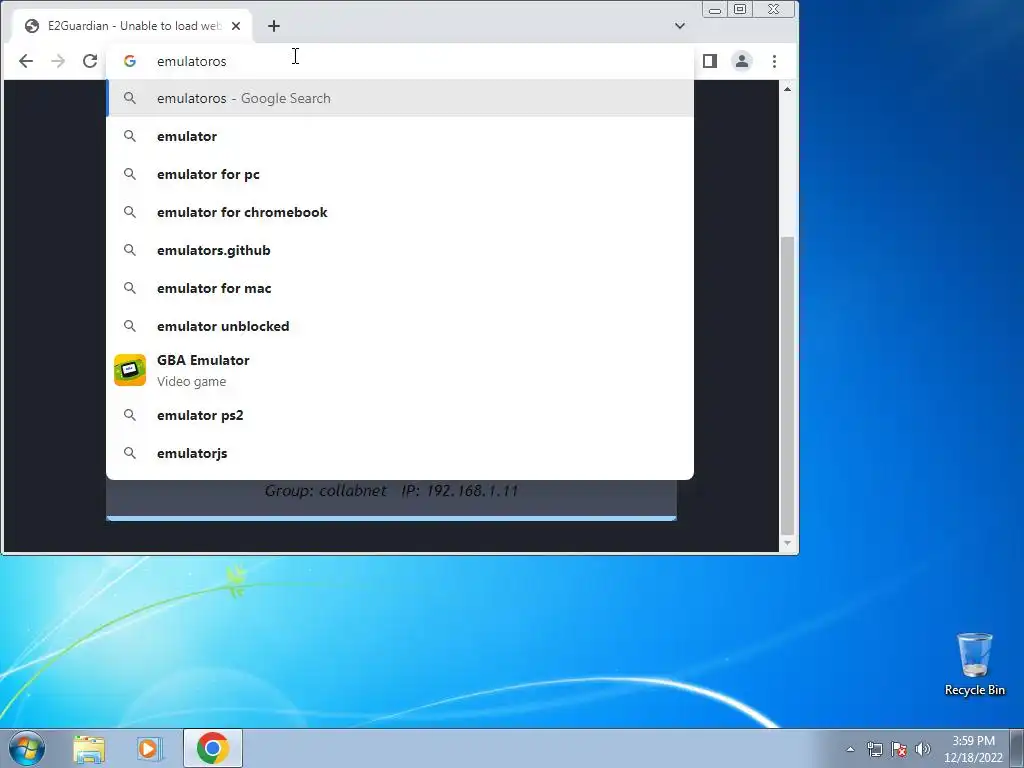Choose the 'emulator ps2' suggestion
Image resolution: width=1024 pixels, height=768 pixels.
(x=400, y=415)
